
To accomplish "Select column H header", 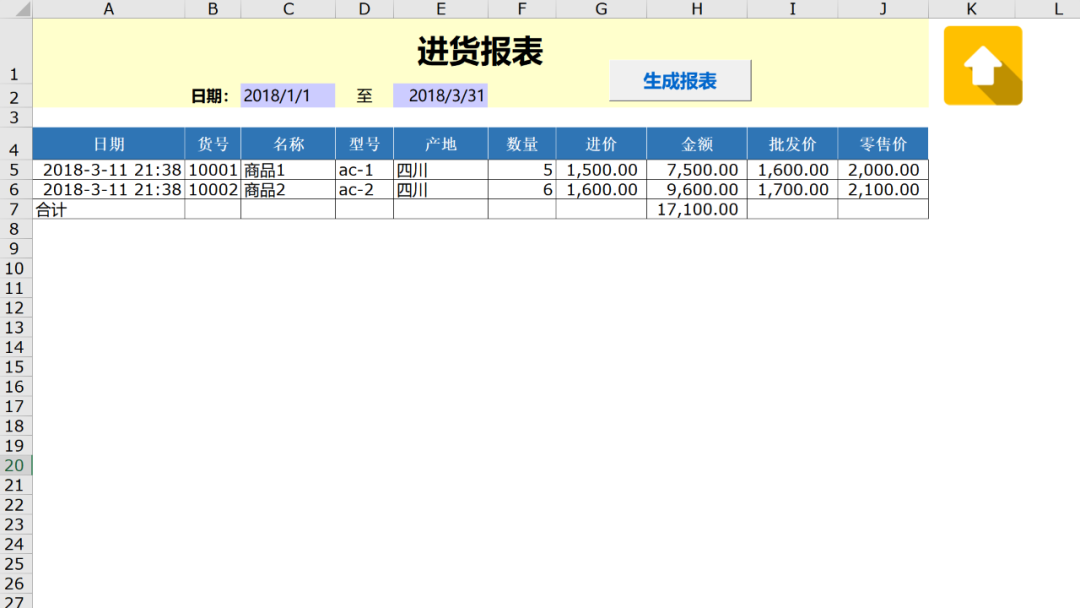I will pos(696,9).
